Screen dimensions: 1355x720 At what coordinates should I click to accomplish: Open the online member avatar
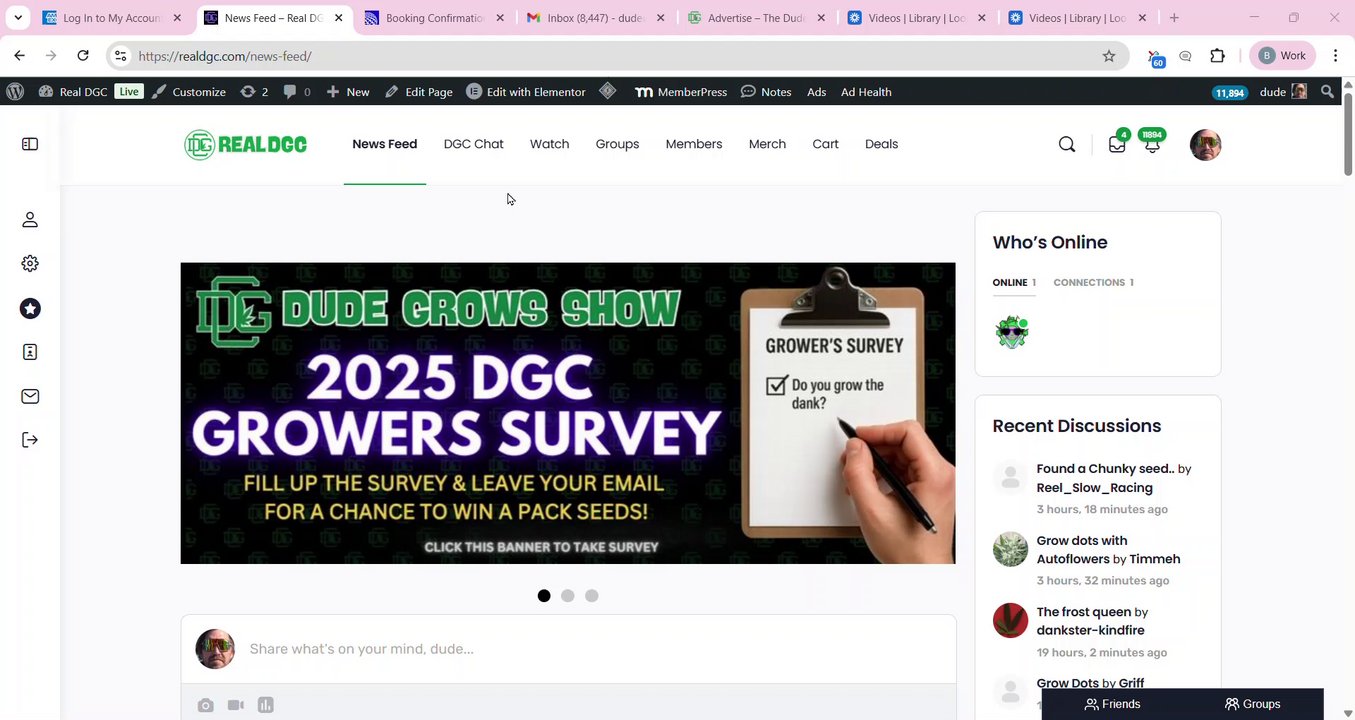click(x=1012, y=332)
